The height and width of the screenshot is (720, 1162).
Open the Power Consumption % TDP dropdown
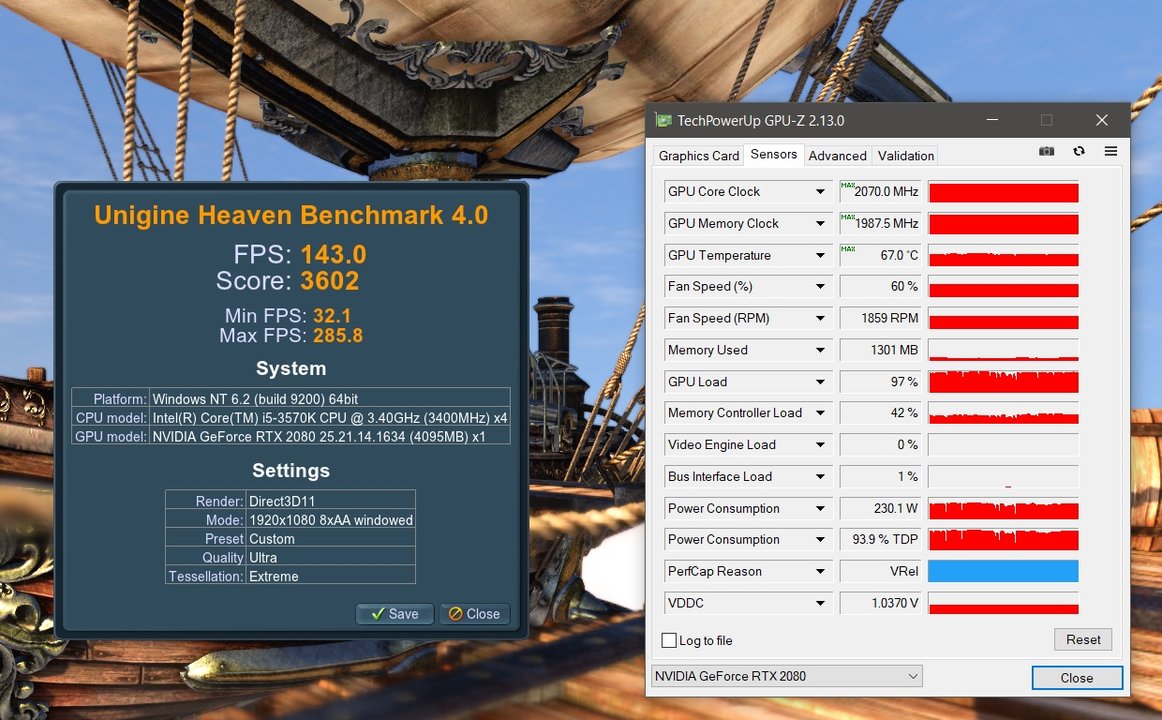[820, 540]
